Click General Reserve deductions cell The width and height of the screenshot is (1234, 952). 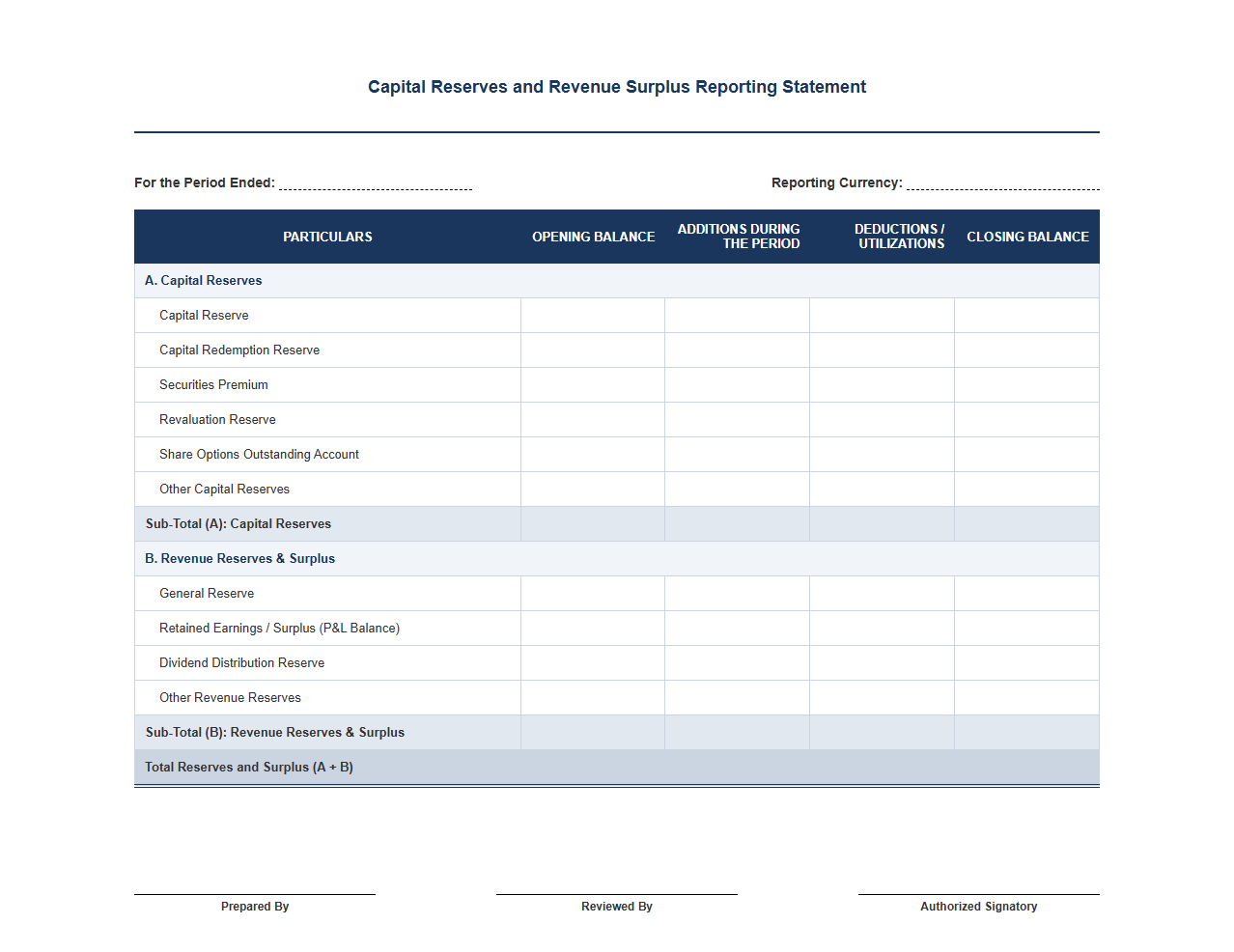click(883, 594)
